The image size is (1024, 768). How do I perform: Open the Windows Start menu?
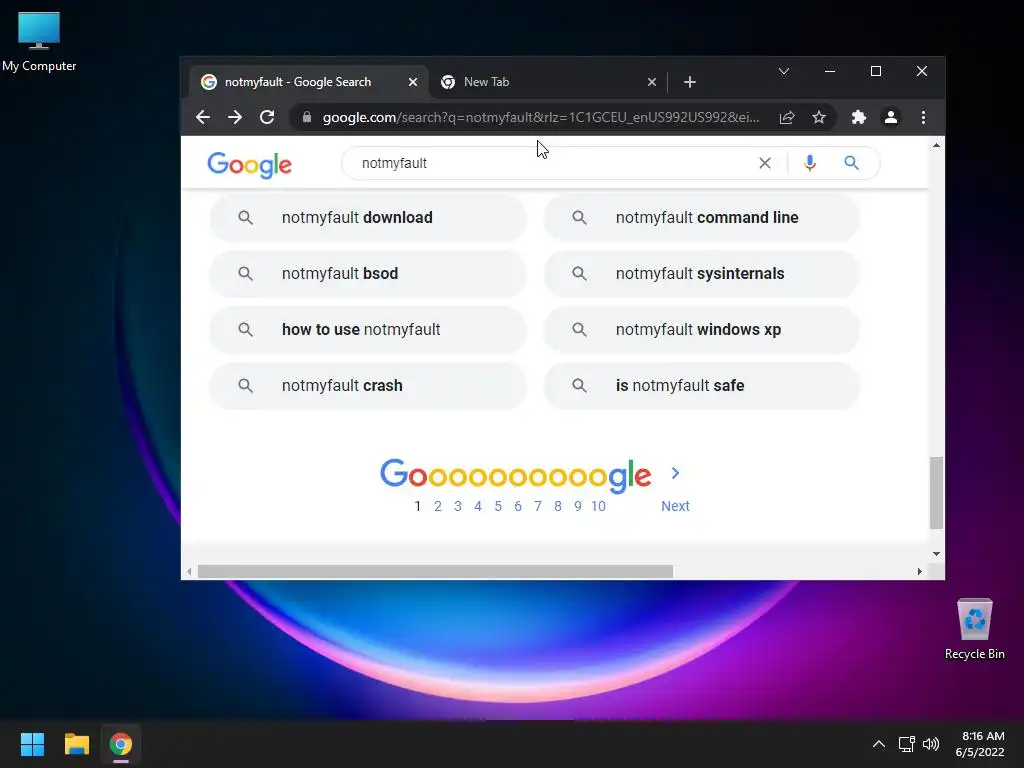tap(32, 744)
